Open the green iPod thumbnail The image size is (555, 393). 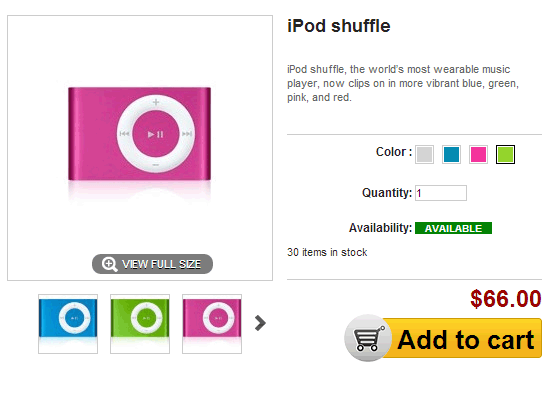pyautogui.click(x=140, y=324)
